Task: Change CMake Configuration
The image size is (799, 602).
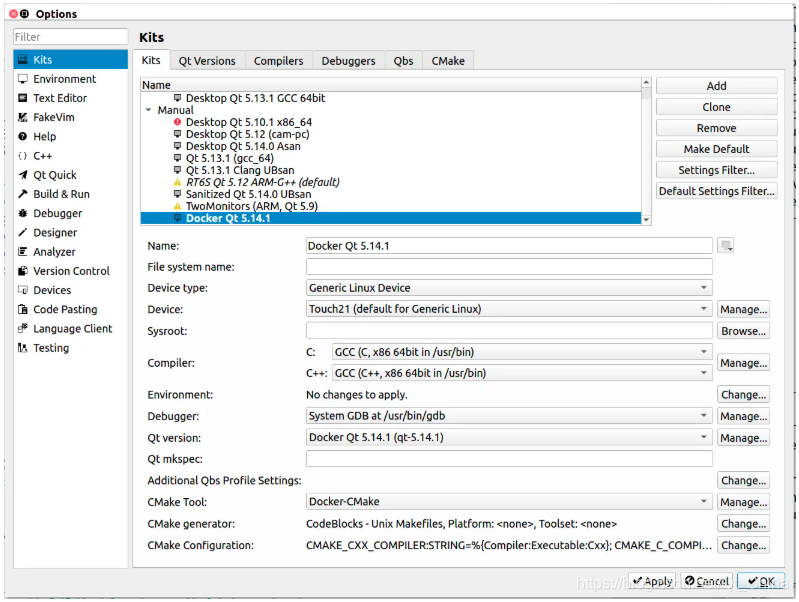Action: 743,545
